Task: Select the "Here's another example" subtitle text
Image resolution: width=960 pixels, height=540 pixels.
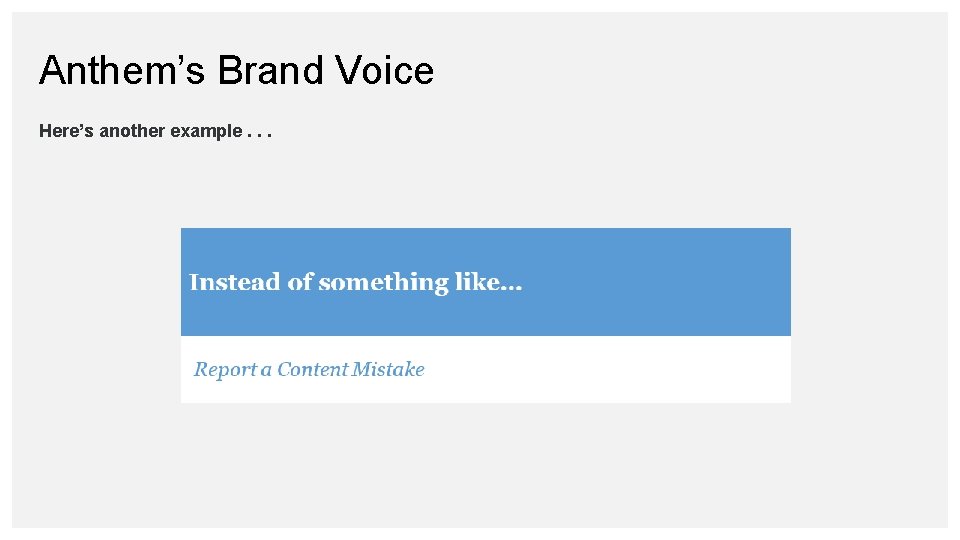Action: tap(155, 131)
